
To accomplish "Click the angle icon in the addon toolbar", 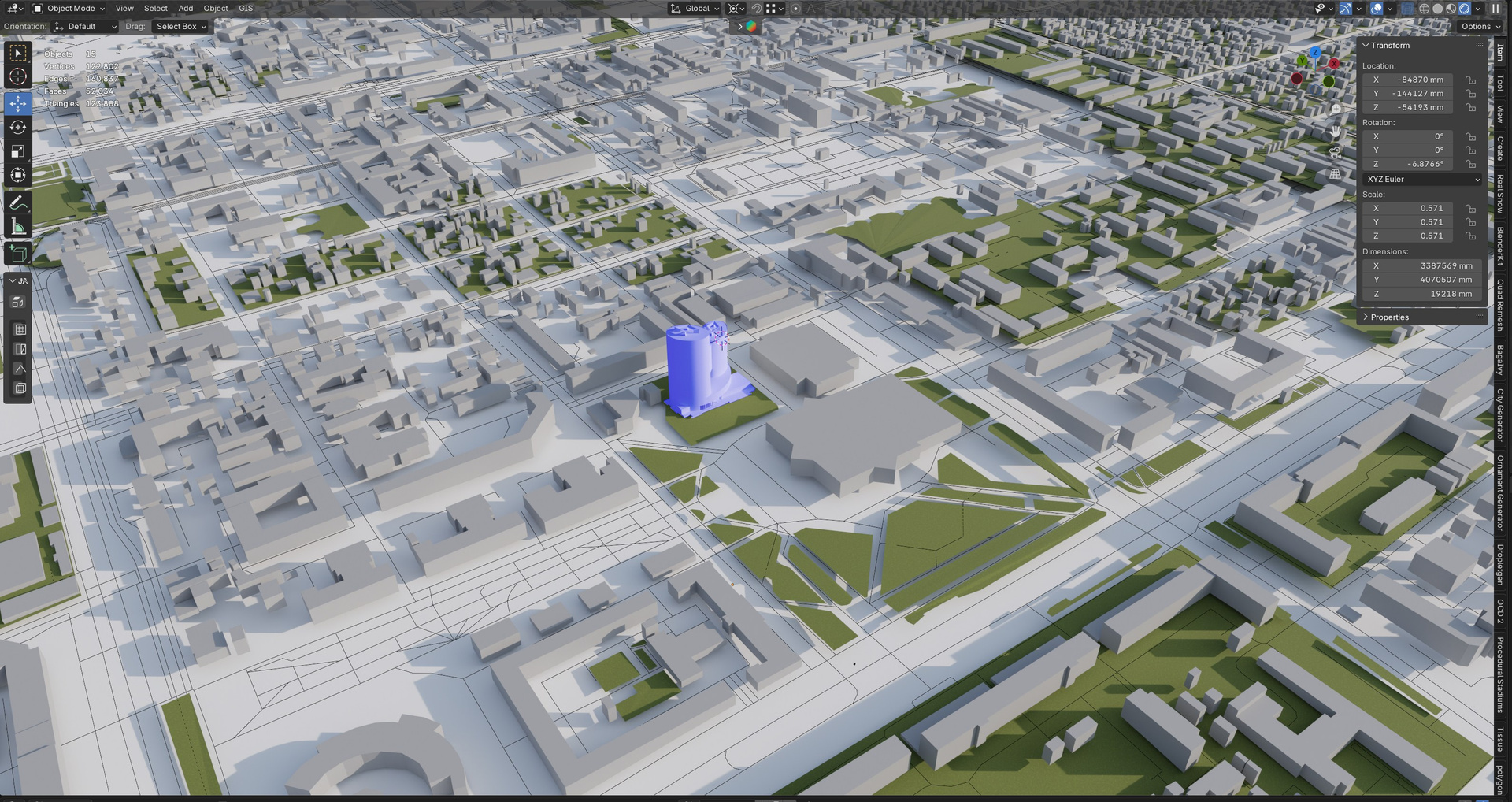I will [x=20, y=369].
